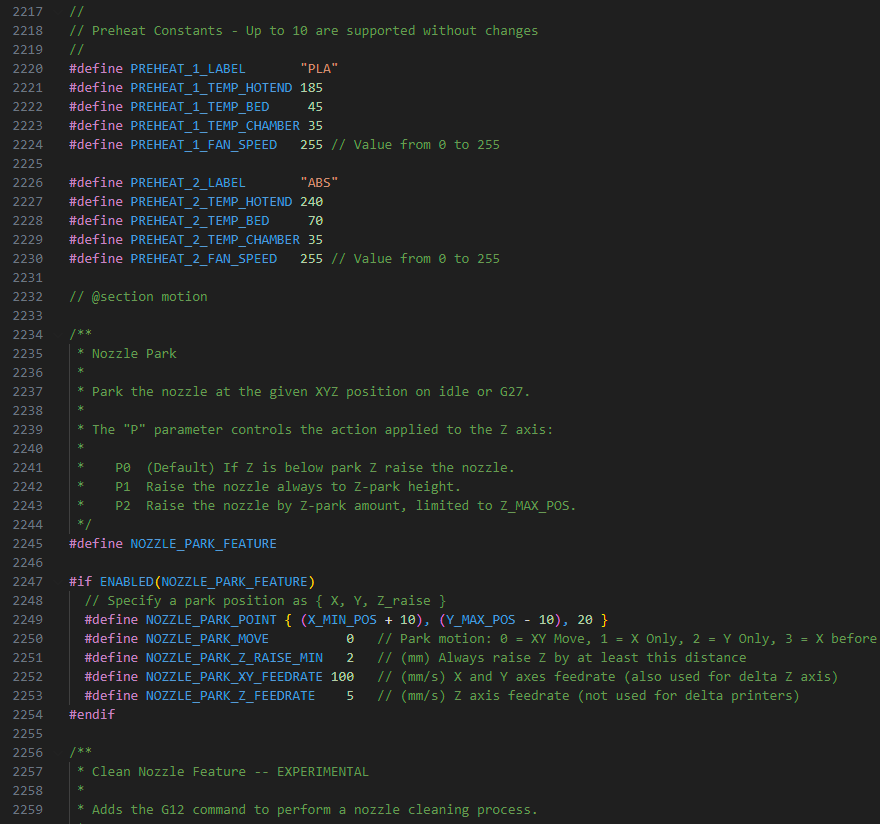Viewport: 880px width, 824px height.
Task: Click line number 2256 in the gutter
Action: [x=26, y=753]
